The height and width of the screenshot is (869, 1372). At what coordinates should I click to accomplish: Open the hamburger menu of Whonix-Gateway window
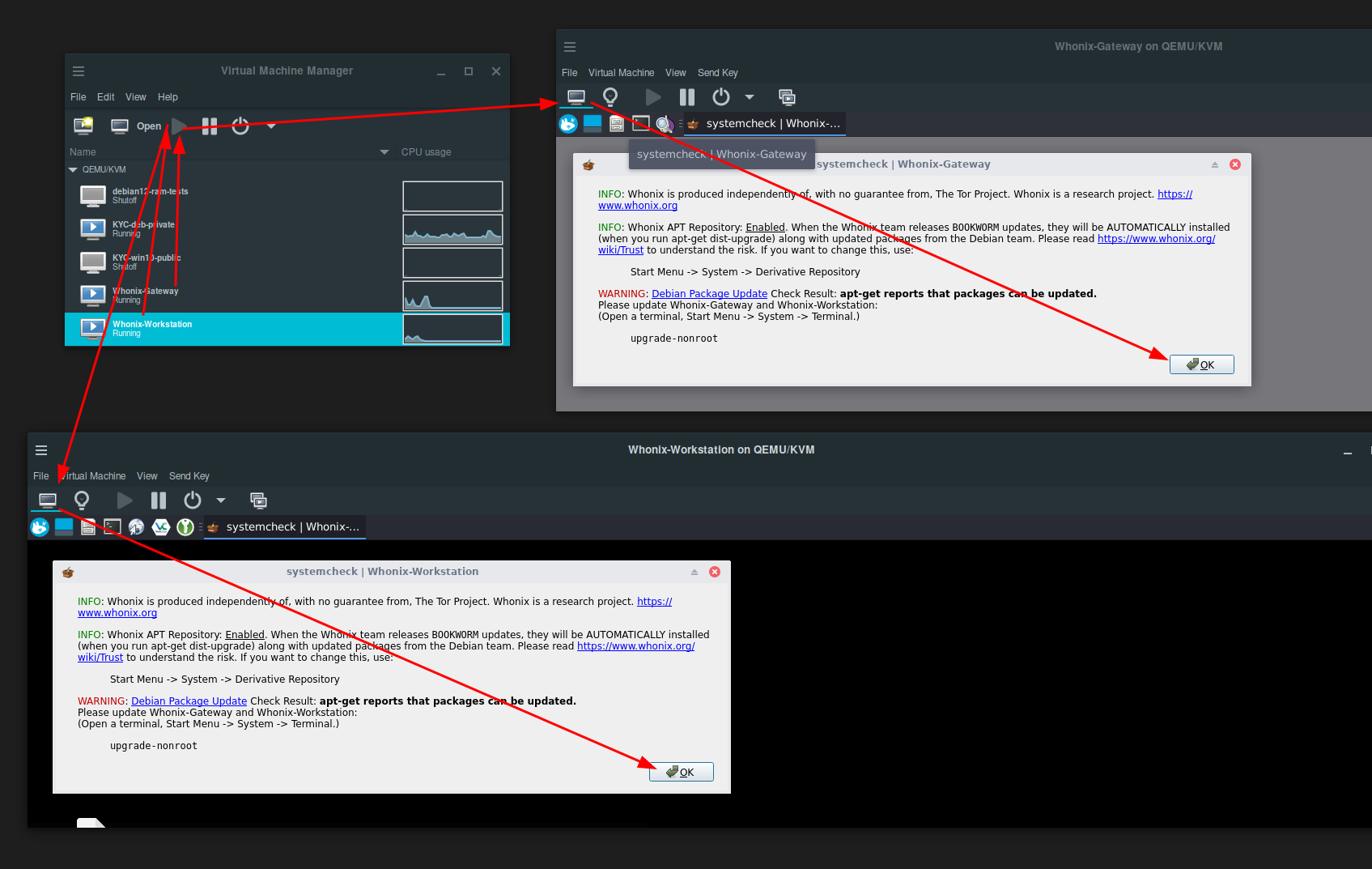coord(570,47)
